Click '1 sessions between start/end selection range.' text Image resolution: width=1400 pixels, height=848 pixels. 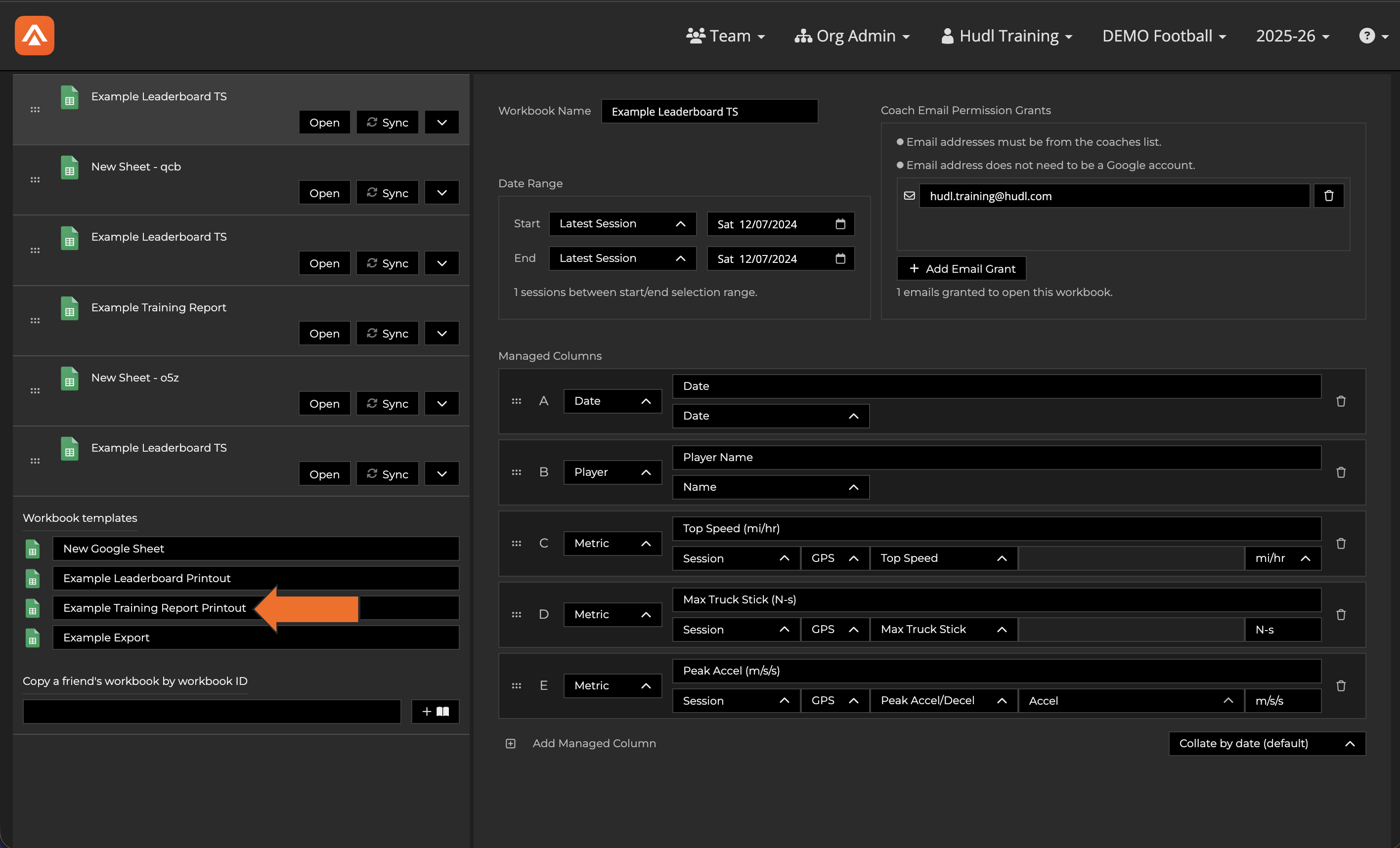(x=635, y=293)
